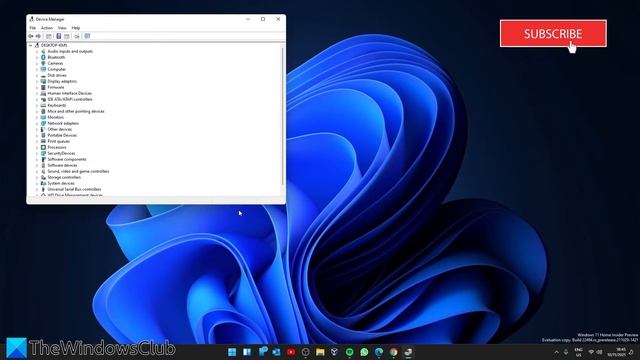Image resolution: width=640 pixels, height=360 pixels.
Task: Select the Software components label
Action: point(67,160)
